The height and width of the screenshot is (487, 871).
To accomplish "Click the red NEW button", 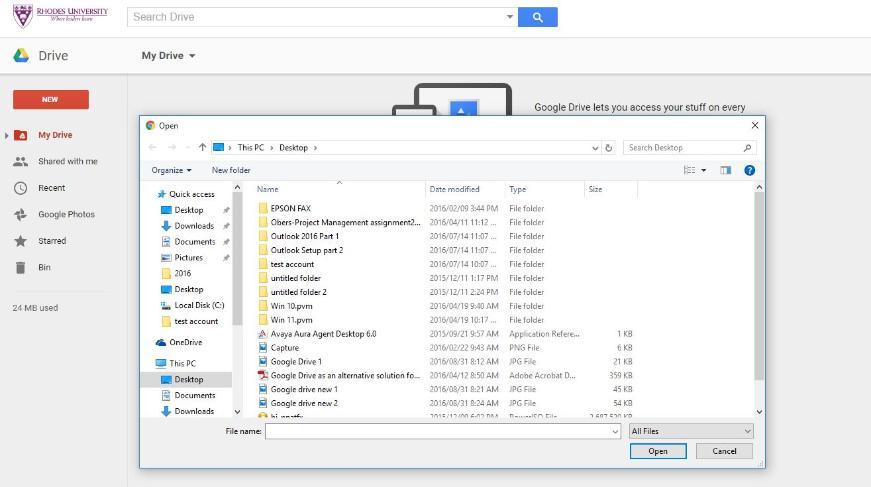I will click(x=51, y=99).
